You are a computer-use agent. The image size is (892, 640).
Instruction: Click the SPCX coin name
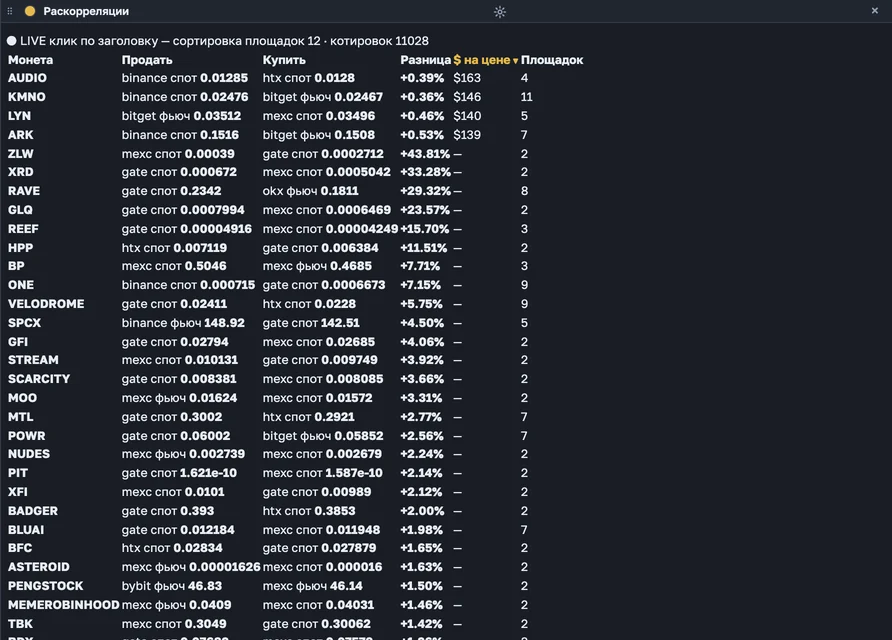click(24, 323)
